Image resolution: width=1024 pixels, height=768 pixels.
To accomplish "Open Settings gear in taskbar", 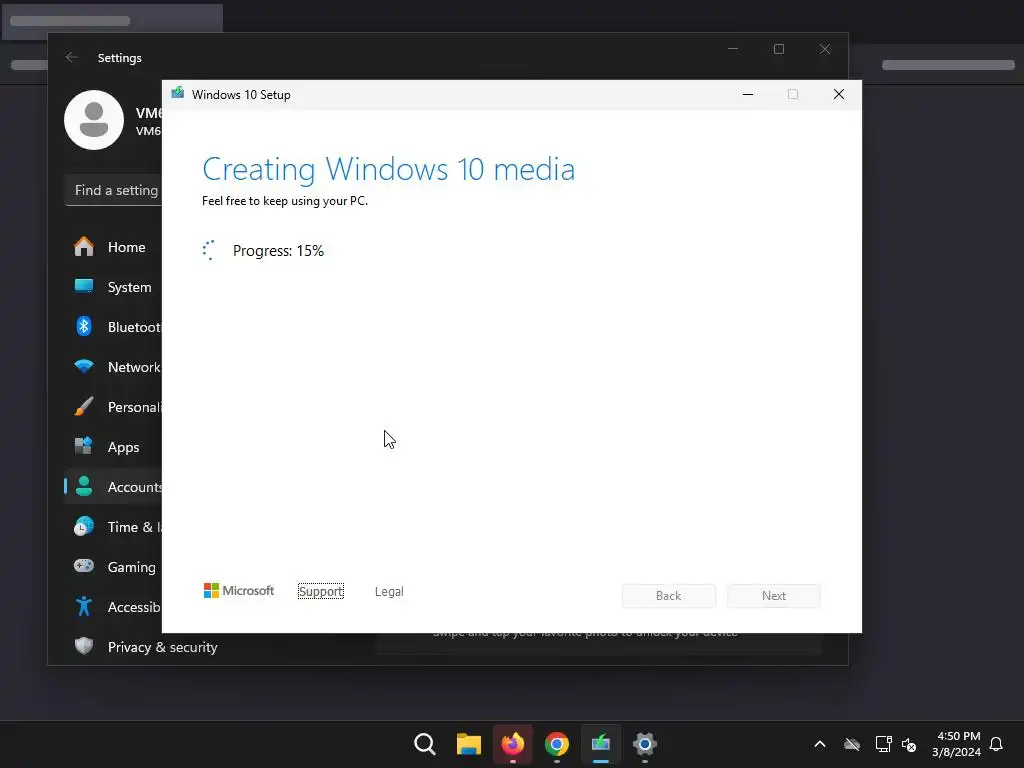I will click(x=645, y=744).
